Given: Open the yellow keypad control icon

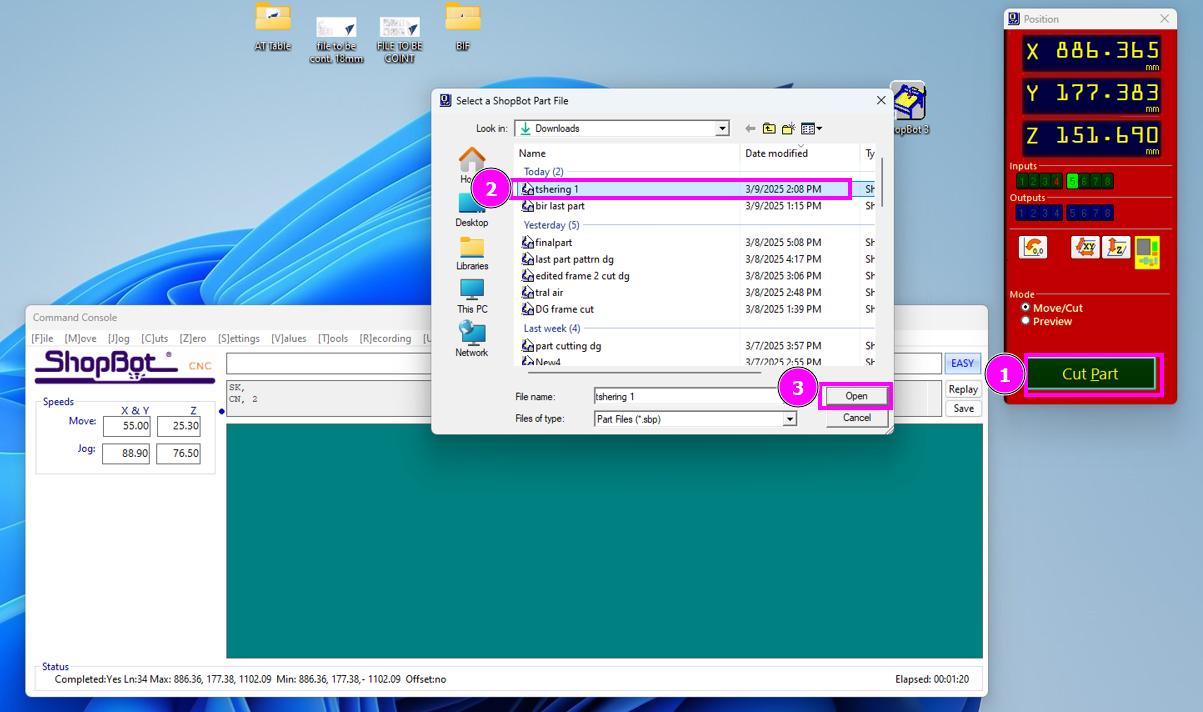Looking at the screenshot, I should coord(1147,252).
